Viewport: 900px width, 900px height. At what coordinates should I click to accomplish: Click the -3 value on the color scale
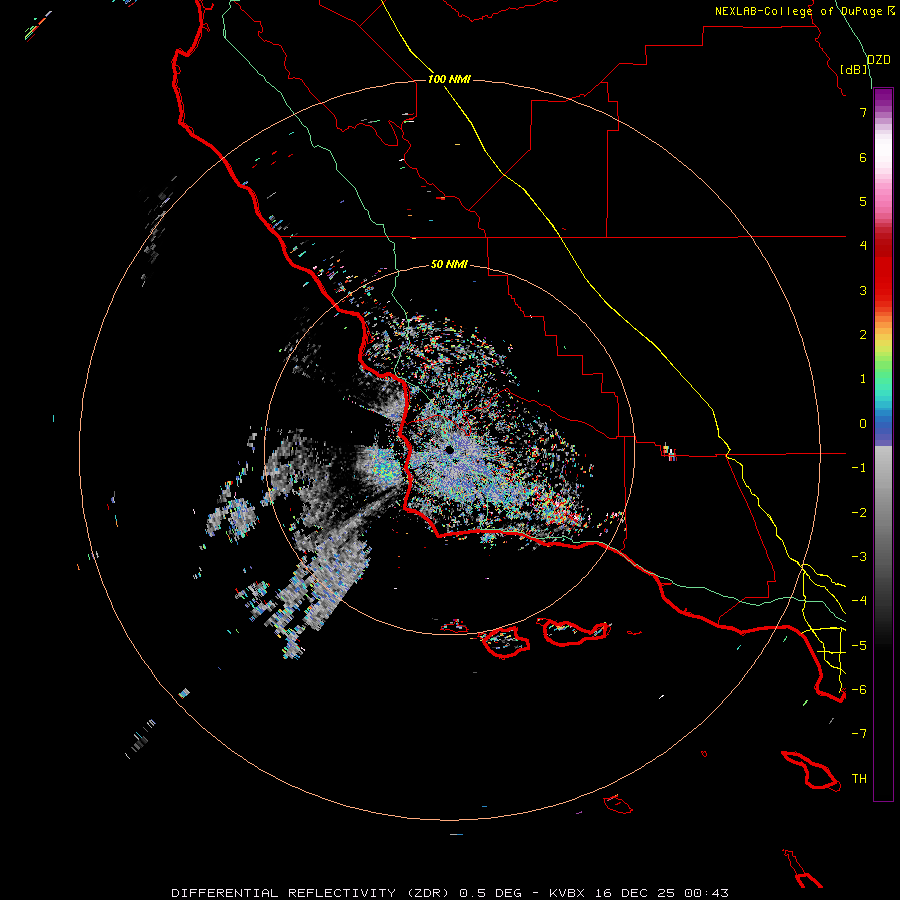(x=859, y=557)
